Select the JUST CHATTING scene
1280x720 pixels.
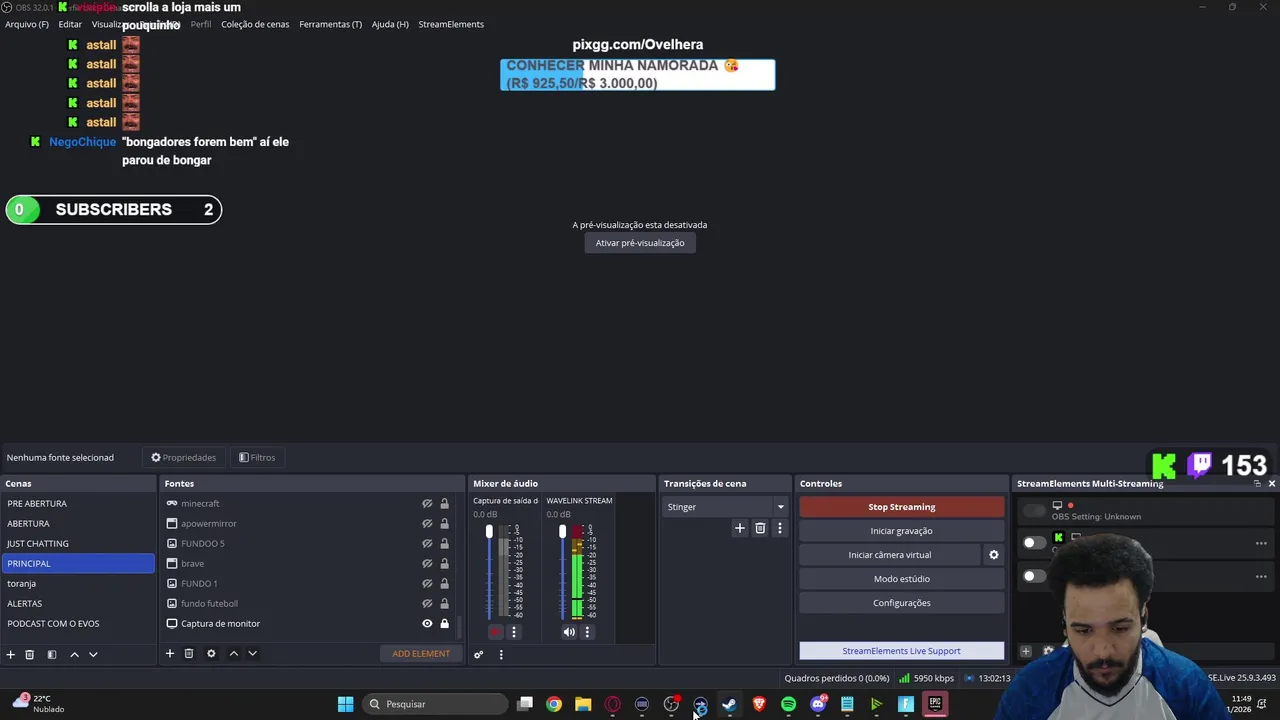pyautogui.click(x=78, y=544)
